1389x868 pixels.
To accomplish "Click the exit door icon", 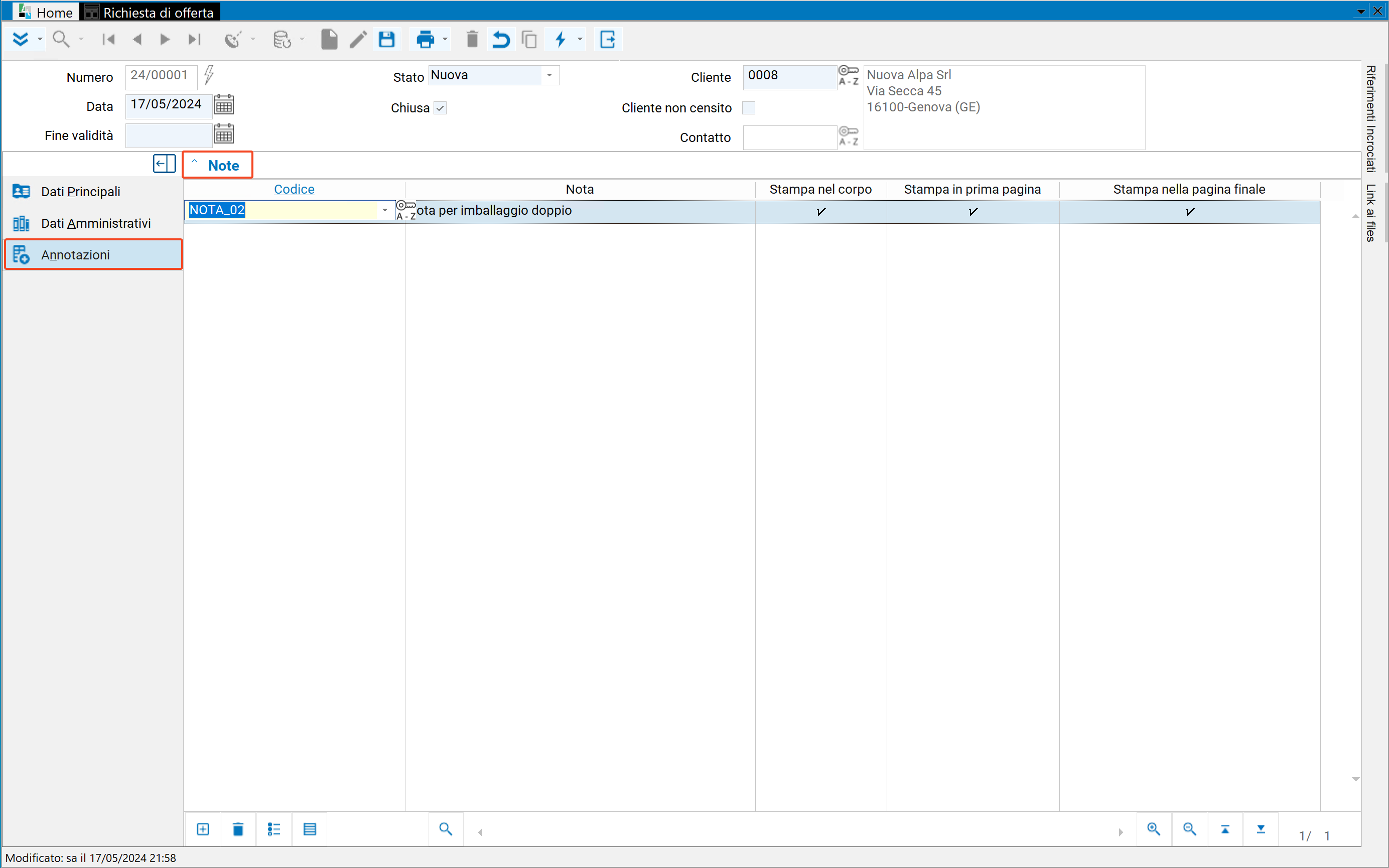I will (607, 39).
